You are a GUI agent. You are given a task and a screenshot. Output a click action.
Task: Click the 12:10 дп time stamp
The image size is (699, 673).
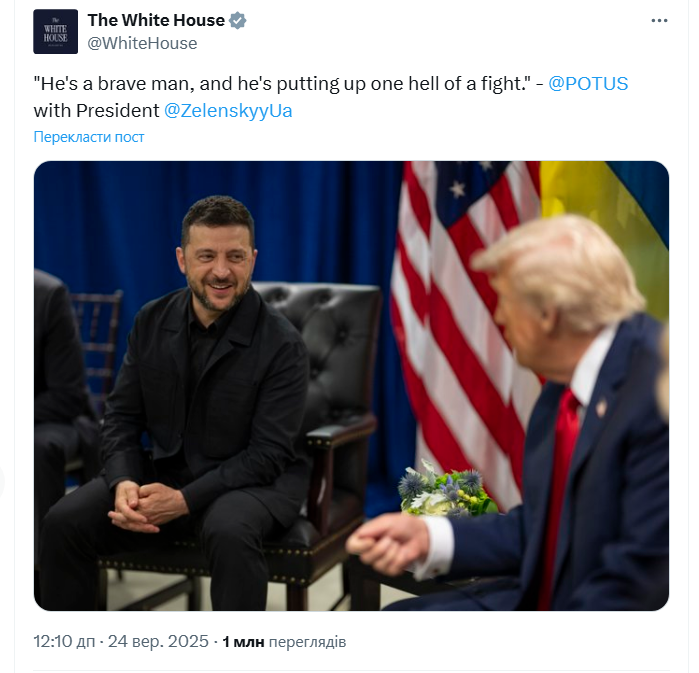(64, 641)
